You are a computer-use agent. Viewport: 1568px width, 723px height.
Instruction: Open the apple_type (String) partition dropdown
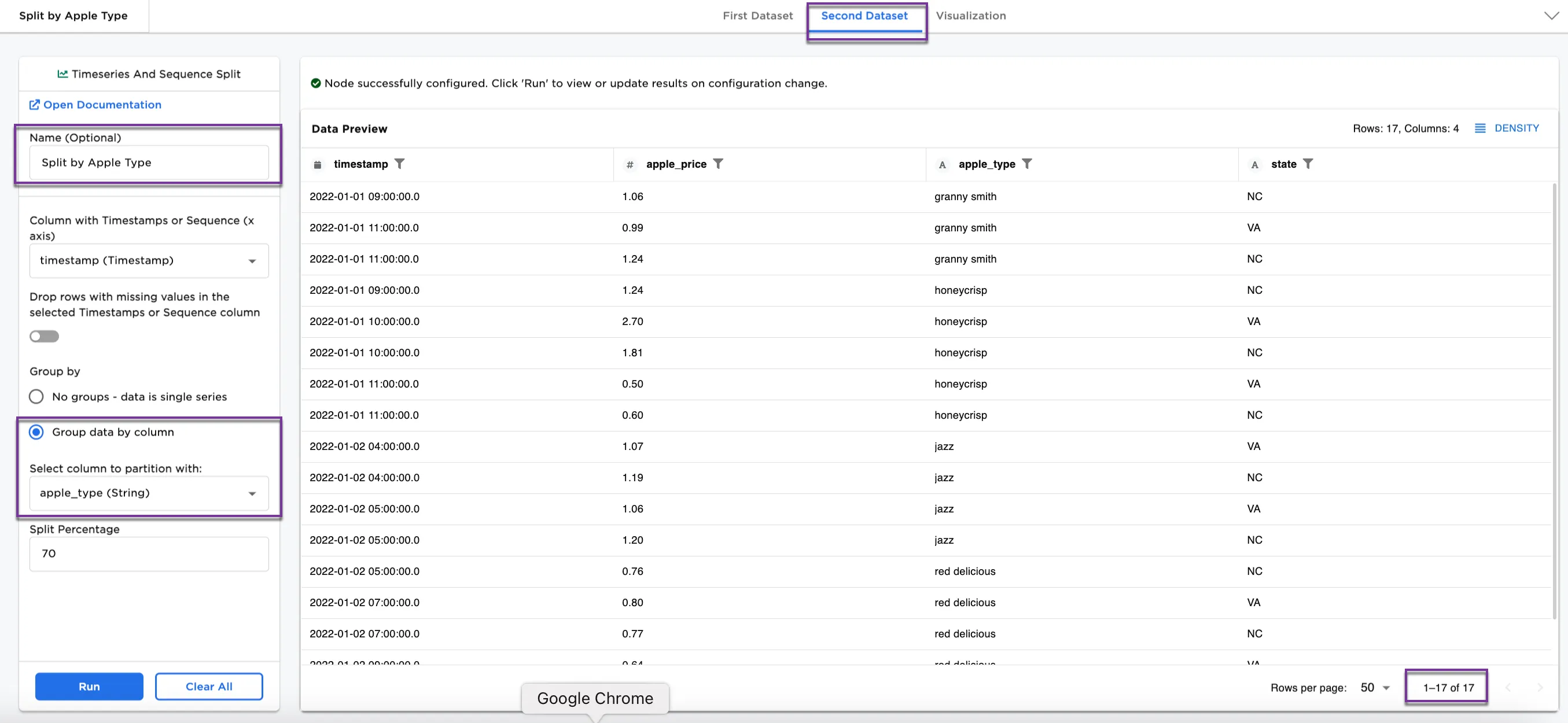click(149, 493)
